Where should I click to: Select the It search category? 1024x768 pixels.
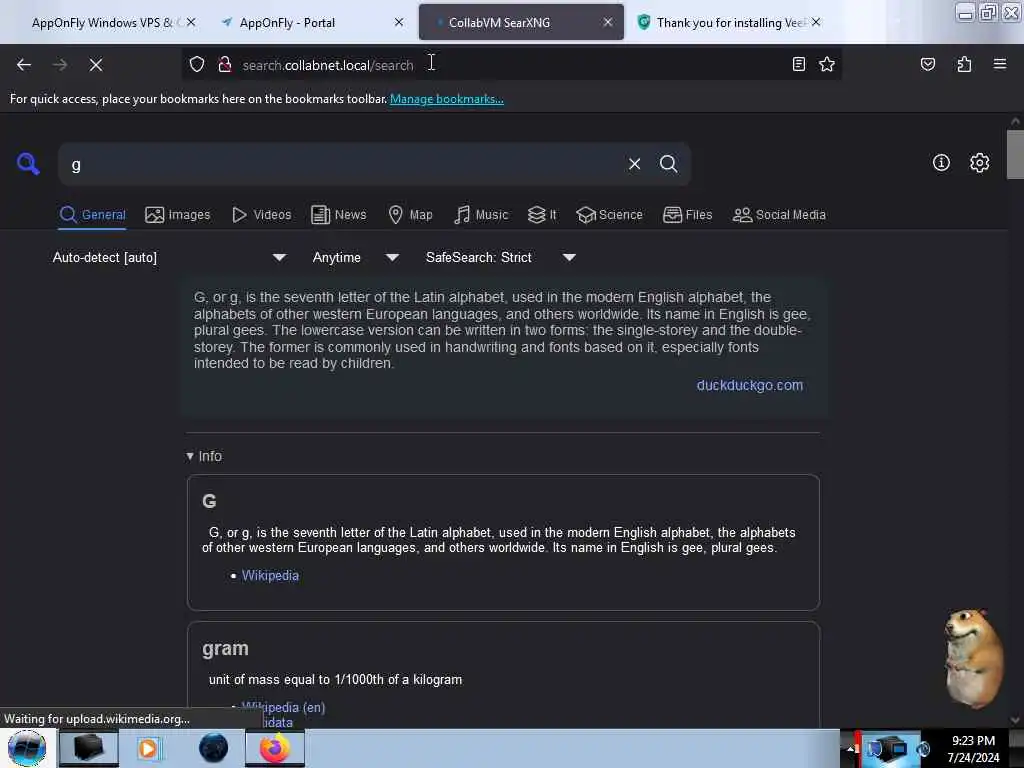coord(542,215)
